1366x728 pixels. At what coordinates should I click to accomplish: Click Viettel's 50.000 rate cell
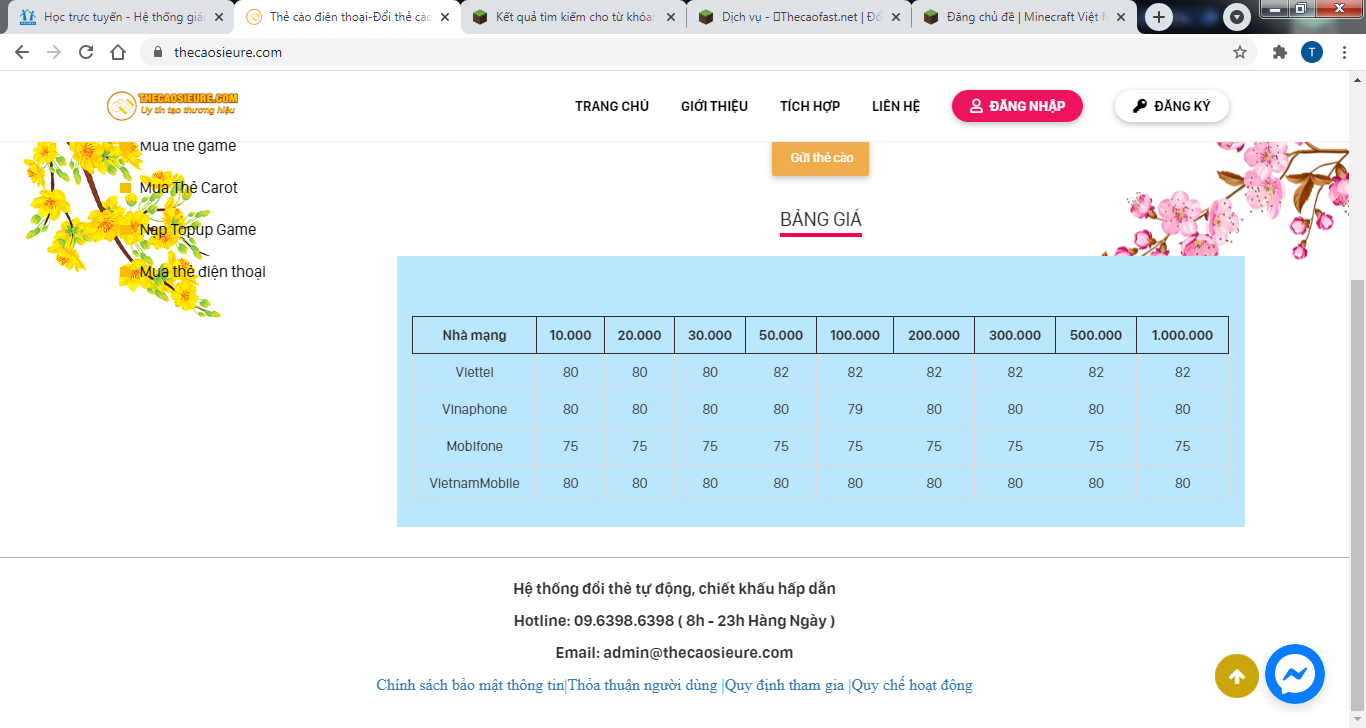tap(781, 372)
